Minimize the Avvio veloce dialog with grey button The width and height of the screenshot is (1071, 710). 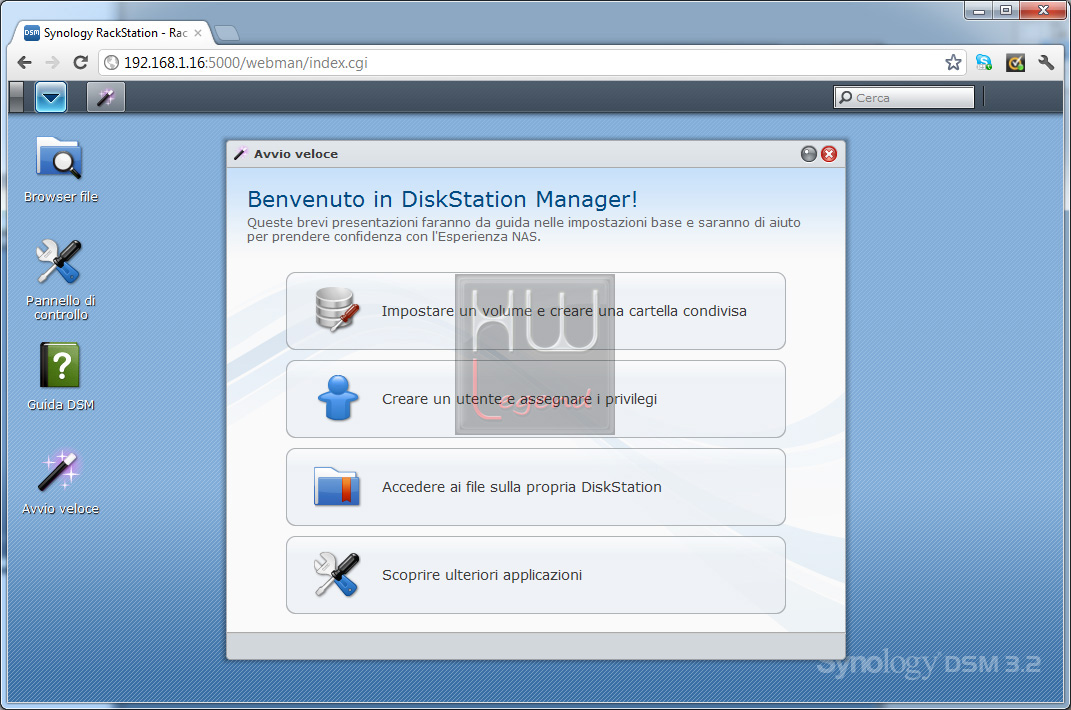tap(809, 154)
